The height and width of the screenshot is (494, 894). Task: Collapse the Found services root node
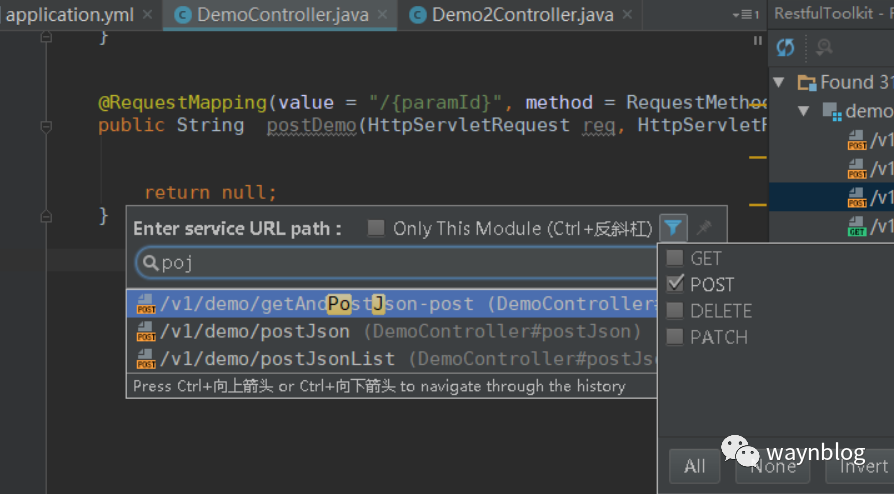point(779,83)
